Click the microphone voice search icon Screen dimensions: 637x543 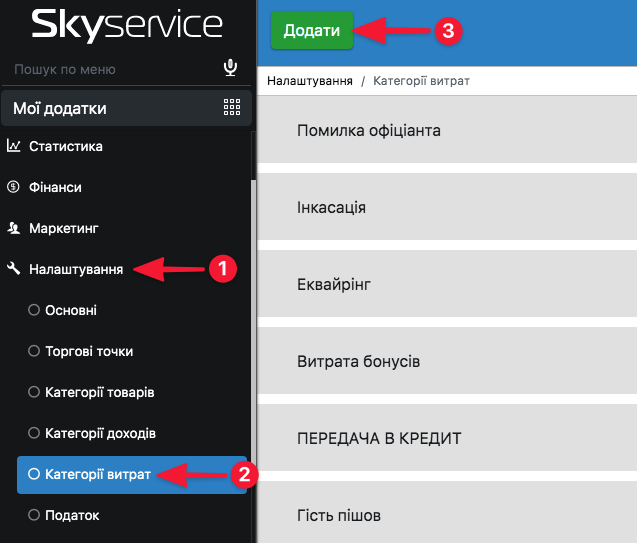(x=231, y=69)
